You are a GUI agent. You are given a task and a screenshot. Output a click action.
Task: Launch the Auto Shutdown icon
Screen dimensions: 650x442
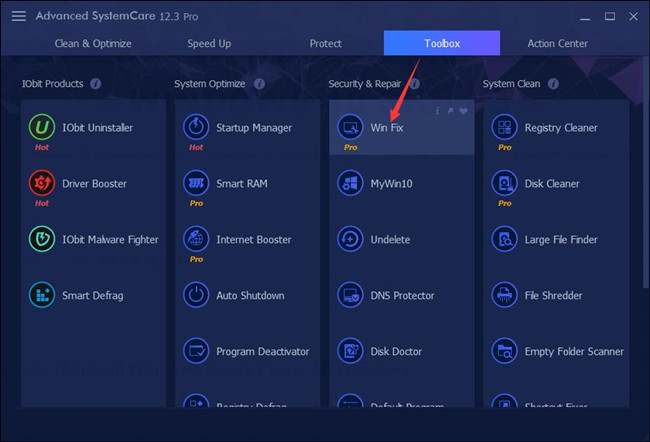pyautogui.click(x=196, y=295)
